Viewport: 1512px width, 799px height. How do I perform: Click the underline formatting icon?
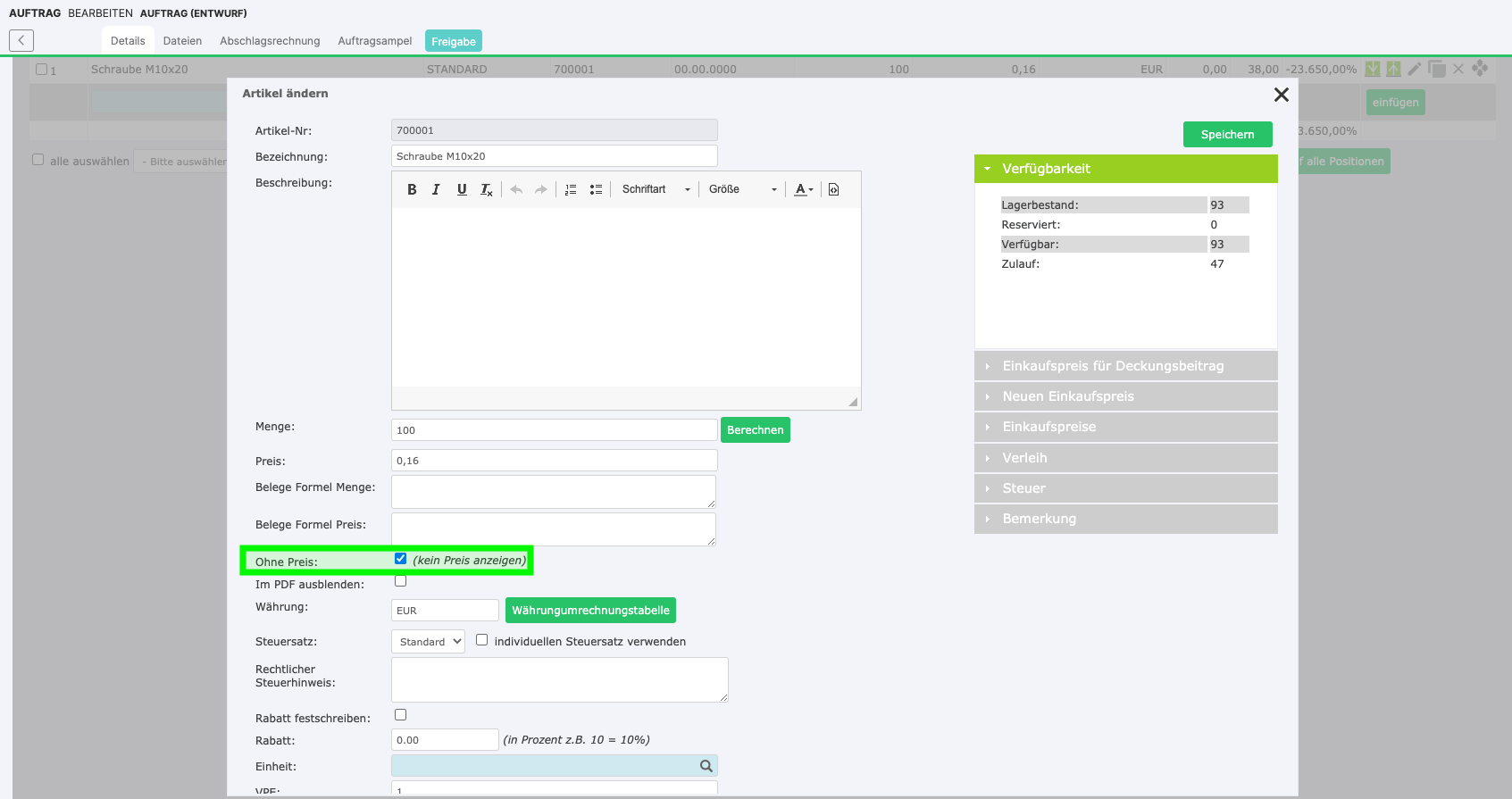pyautogui.click(x=462, y=189)
